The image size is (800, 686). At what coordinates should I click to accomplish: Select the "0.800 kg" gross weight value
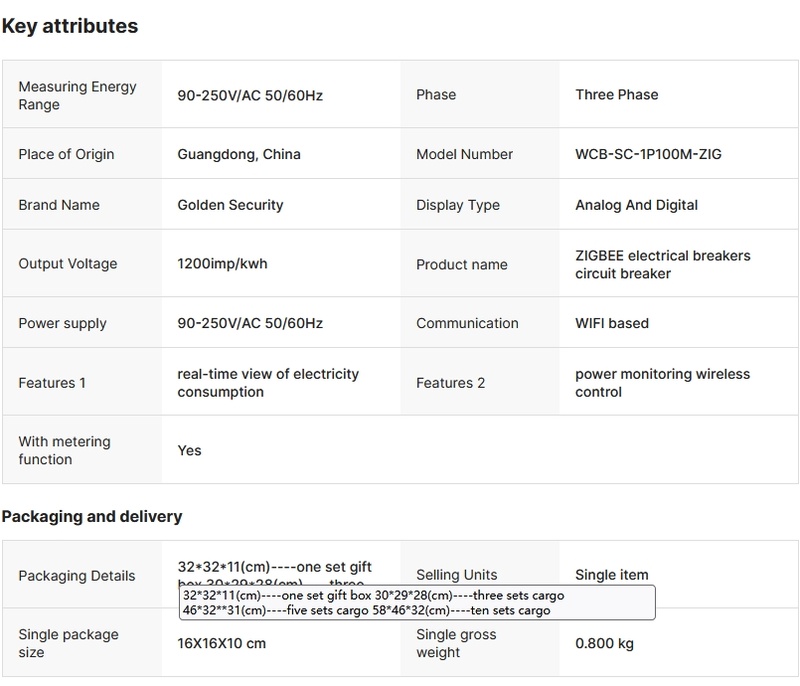click(604, 643)
